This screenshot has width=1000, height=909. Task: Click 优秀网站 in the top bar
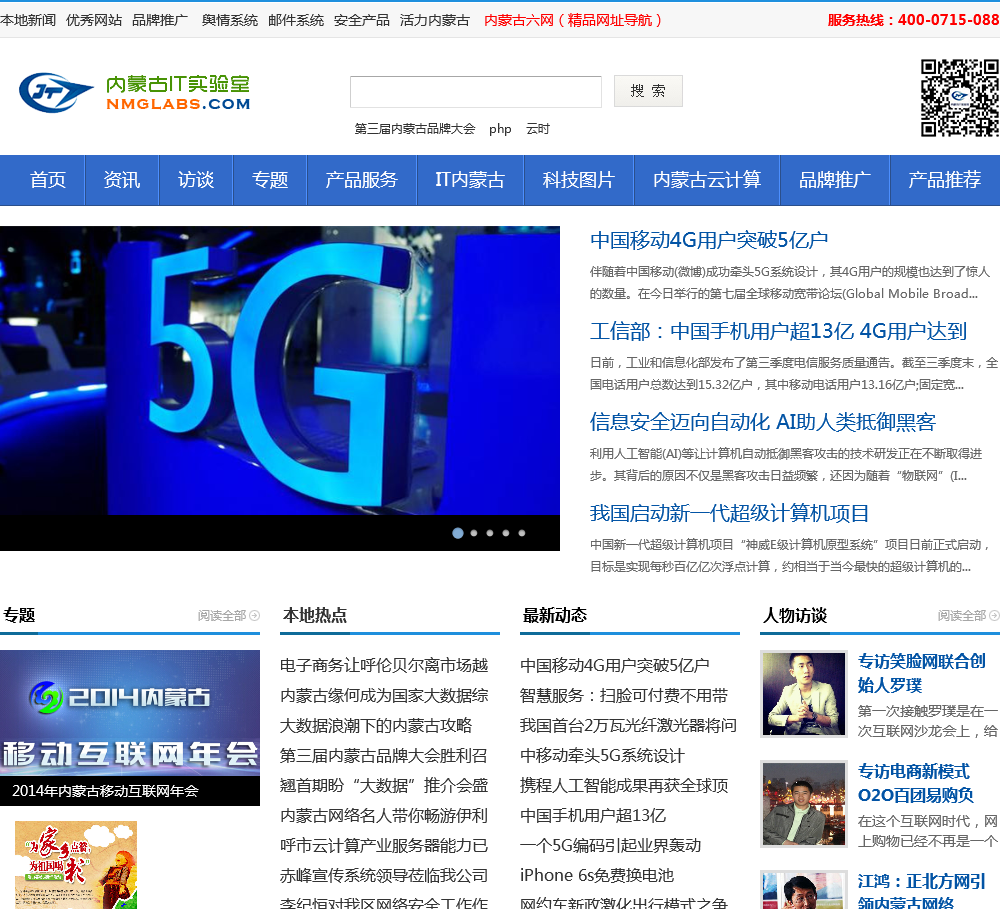coord(94,20)
